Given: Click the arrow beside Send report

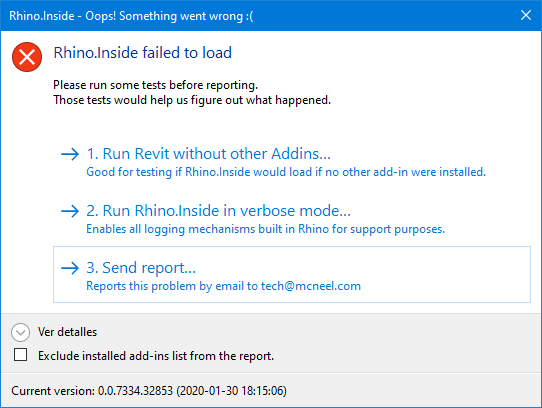Looking at the screenshot, I should coord(70,268).
